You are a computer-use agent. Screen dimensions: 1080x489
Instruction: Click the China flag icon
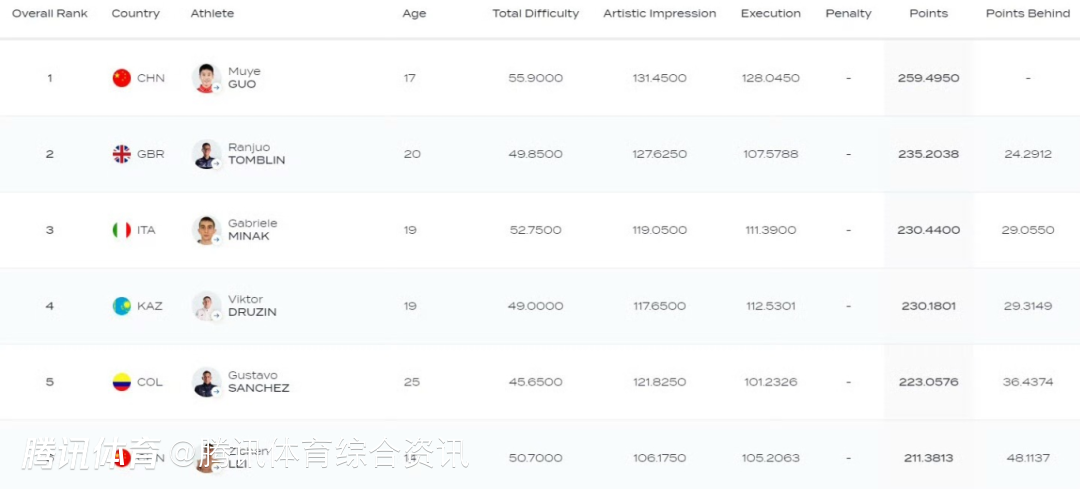coord(122,78)
